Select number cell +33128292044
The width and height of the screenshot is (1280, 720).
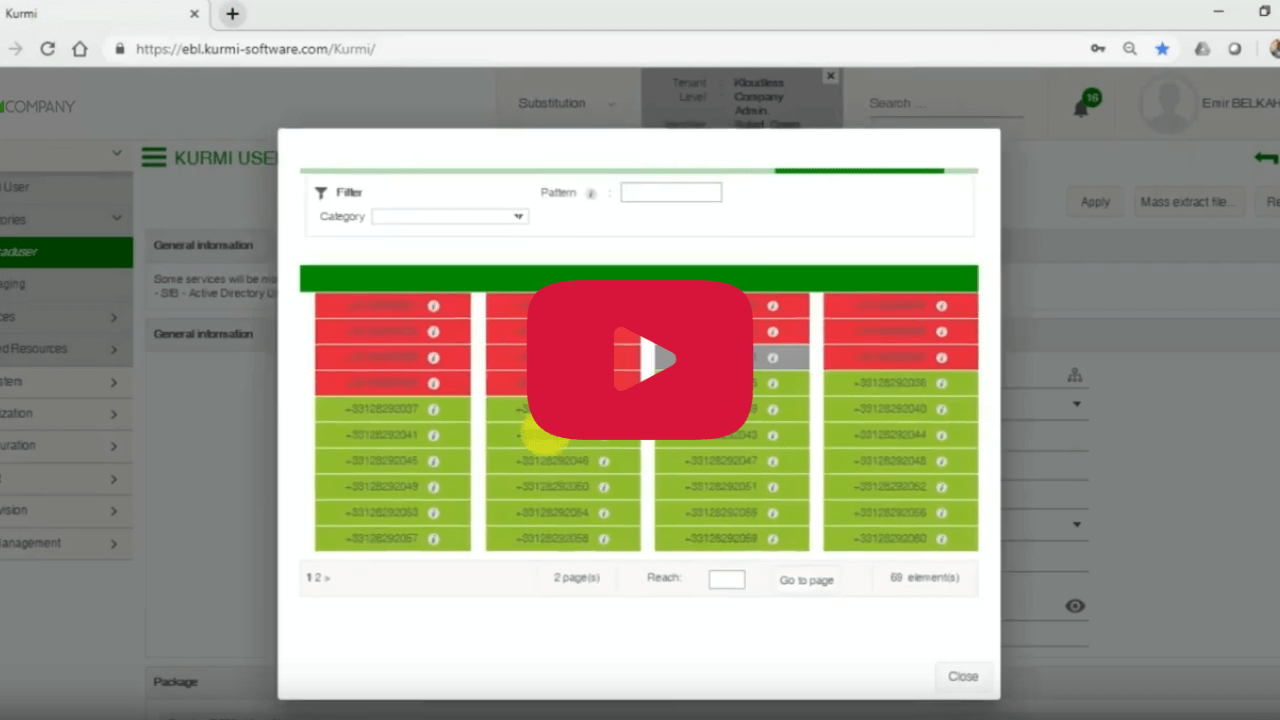coord(900,436)
